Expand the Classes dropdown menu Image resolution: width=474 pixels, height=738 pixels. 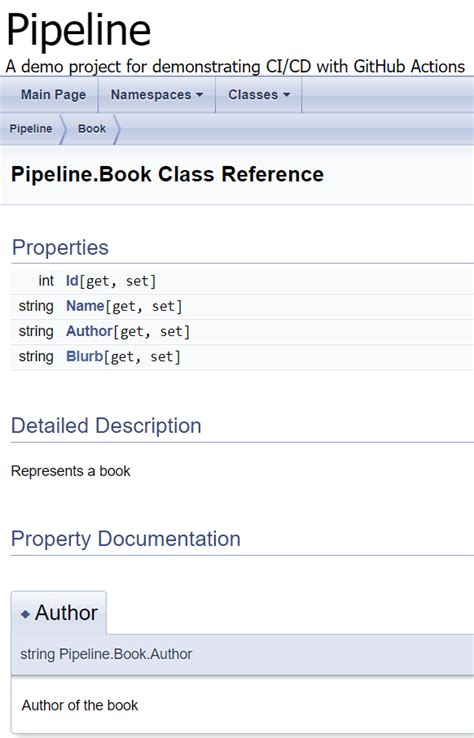coord(259,95)
